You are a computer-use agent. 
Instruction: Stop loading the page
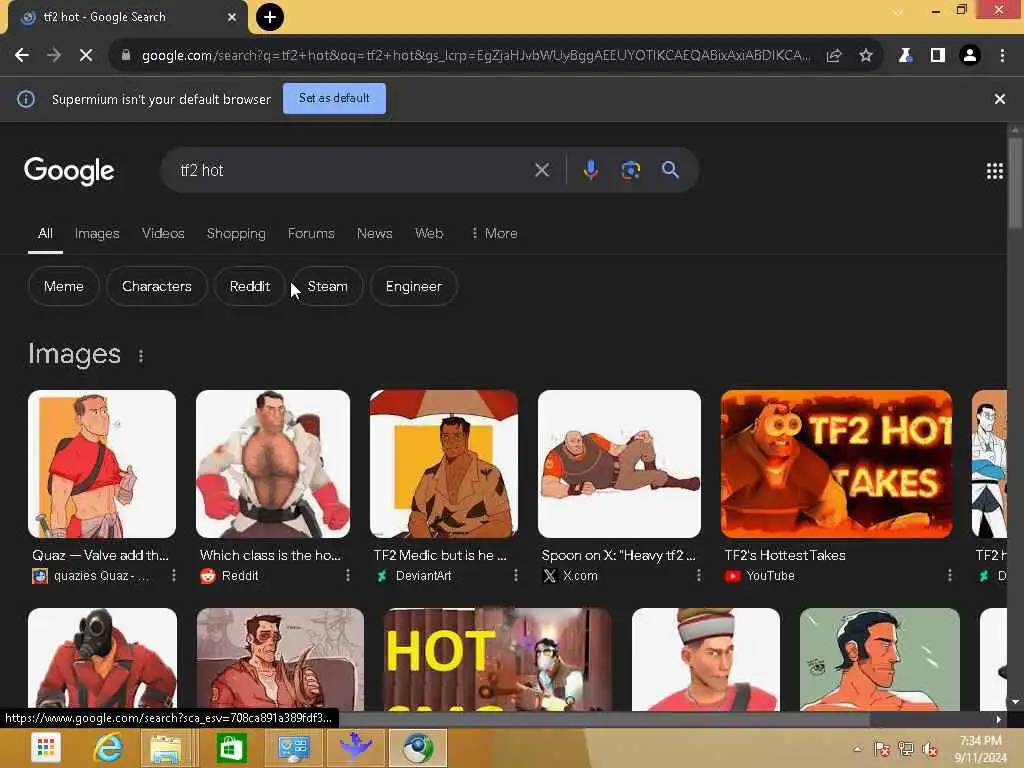86,56
